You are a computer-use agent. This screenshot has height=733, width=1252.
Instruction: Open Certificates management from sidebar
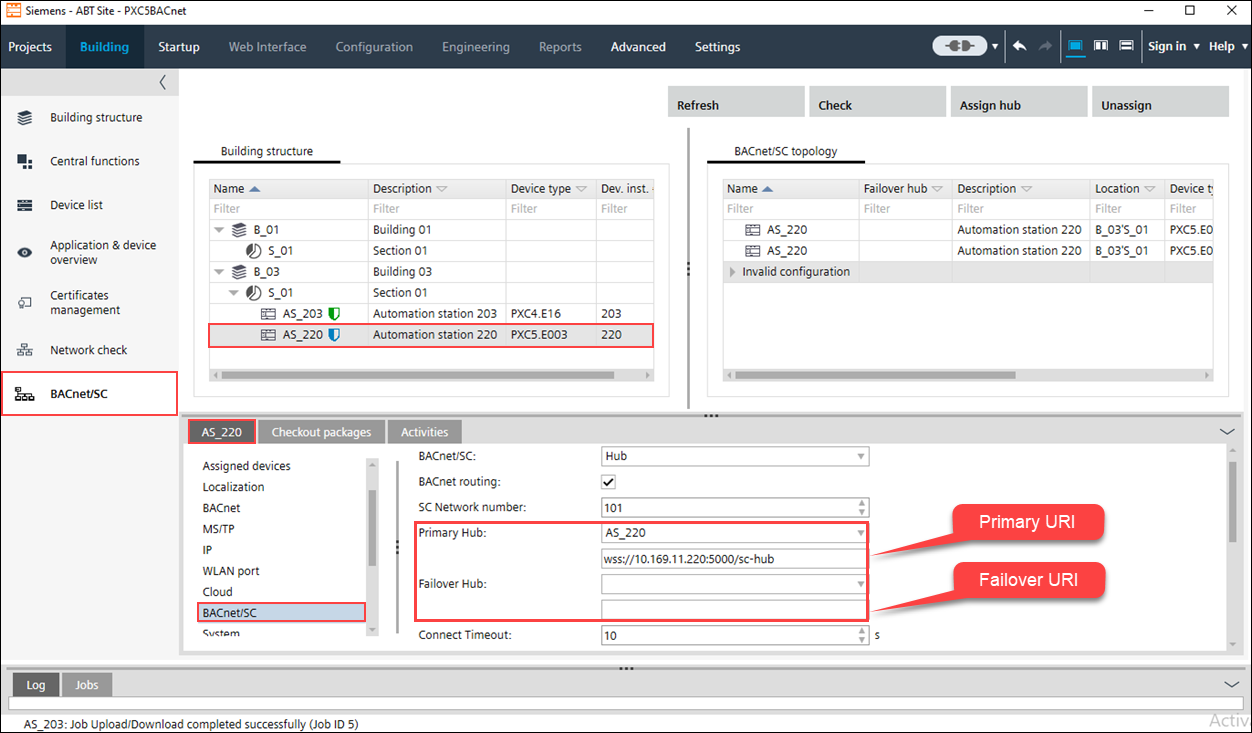[x=85, y=303]
